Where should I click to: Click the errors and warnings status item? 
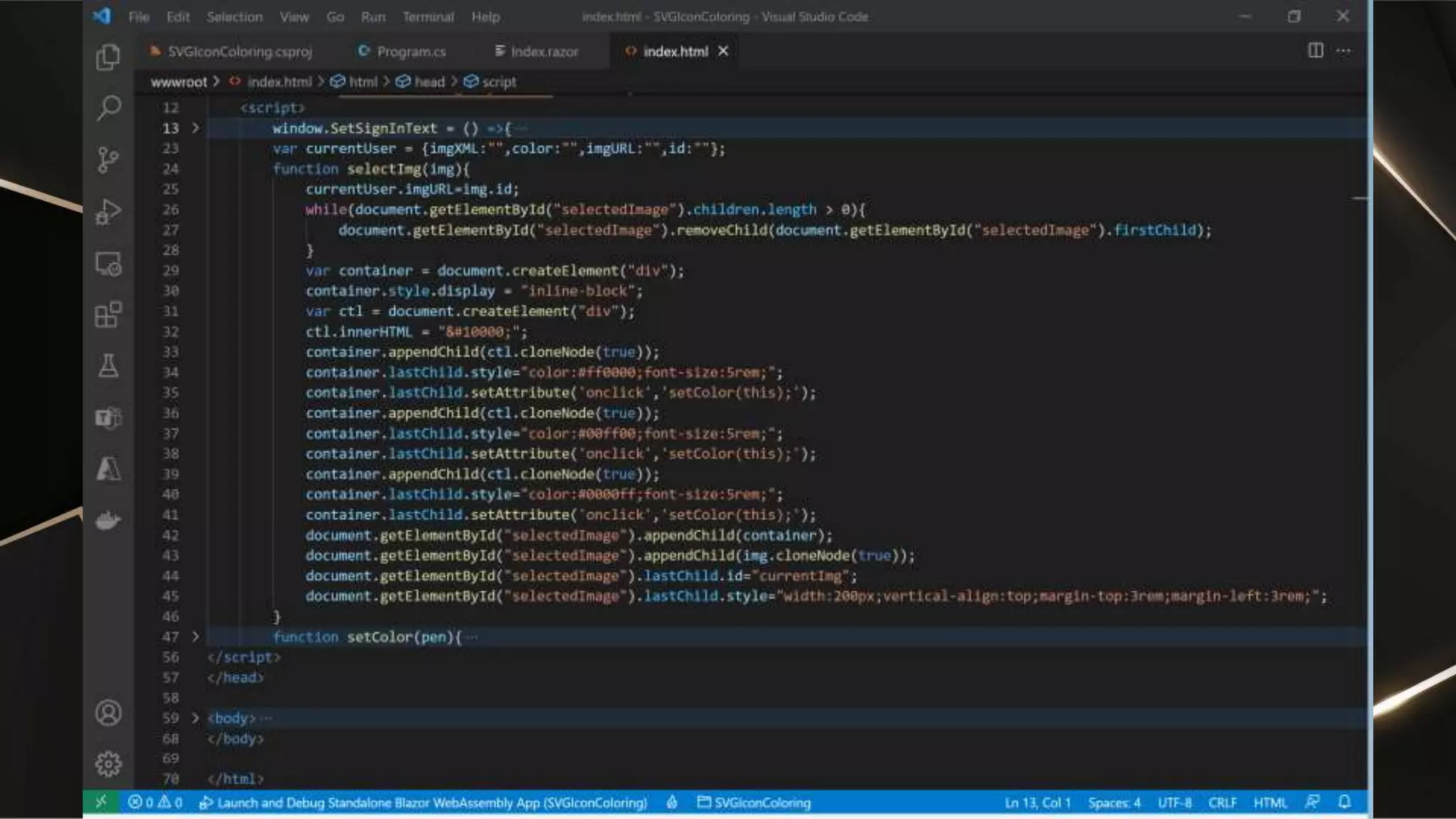point(155,803)
